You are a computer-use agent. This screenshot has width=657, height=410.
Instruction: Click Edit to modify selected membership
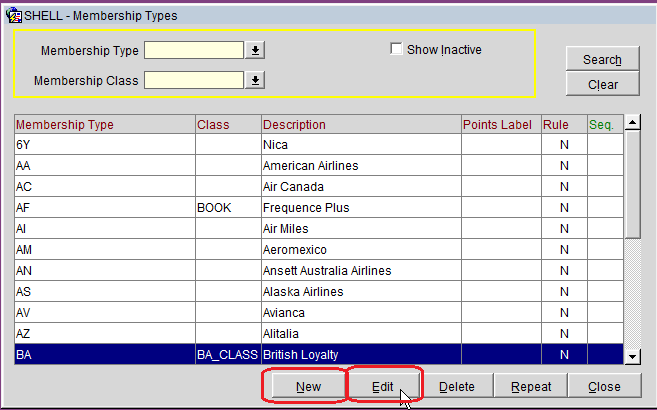click(383, 386)
